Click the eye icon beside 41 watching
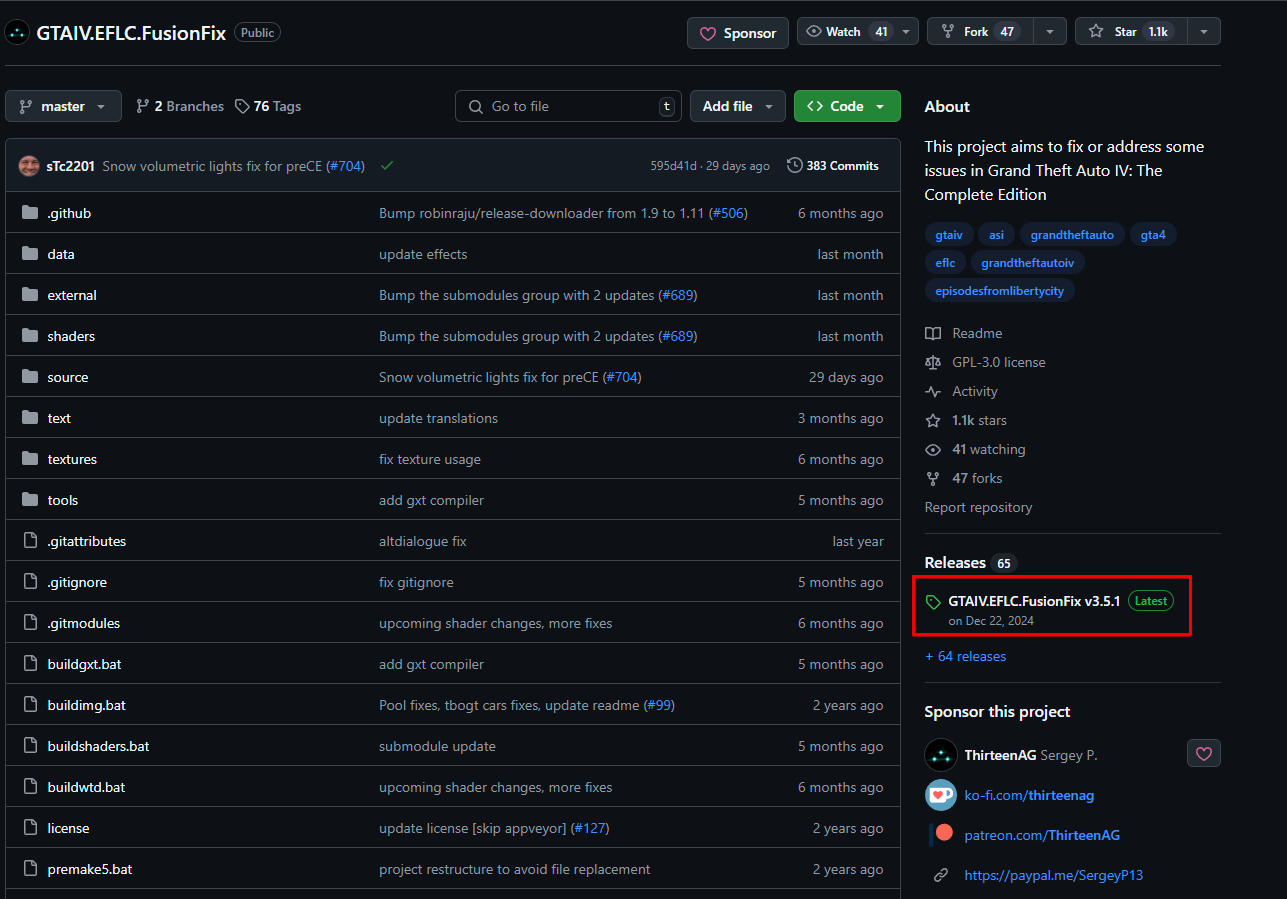 pyautogui.click(x=933, y=449)
